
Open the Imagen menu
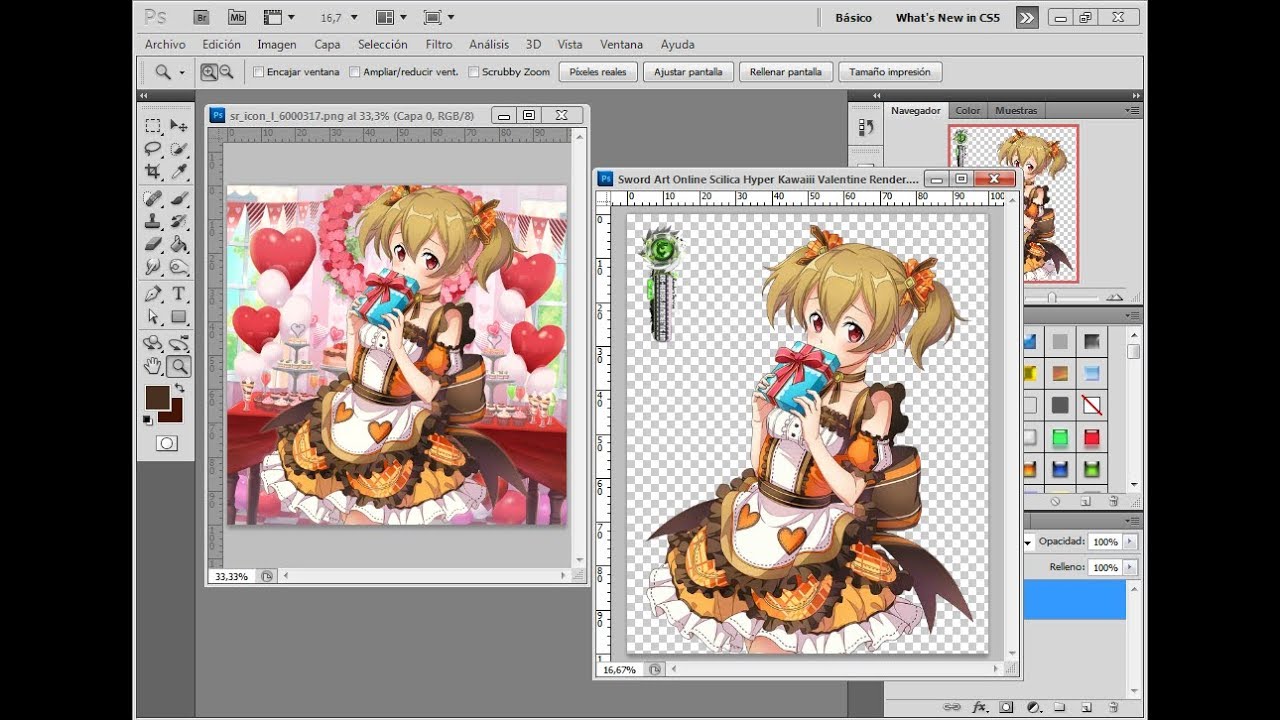[x=277, y=44]
